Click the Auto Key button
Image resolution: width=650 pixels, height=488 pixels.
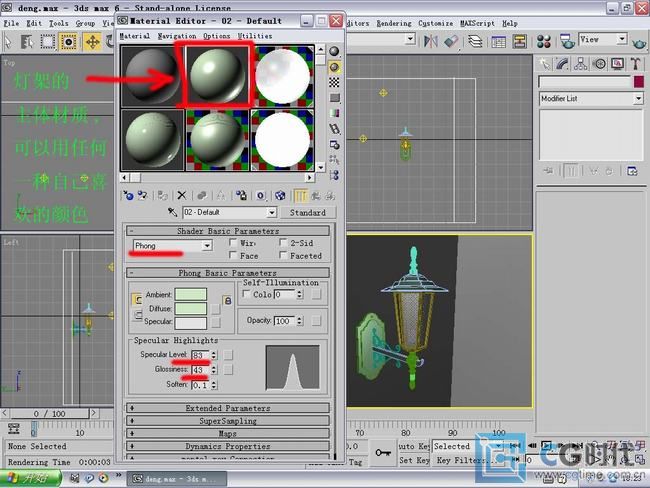[414, 446]
